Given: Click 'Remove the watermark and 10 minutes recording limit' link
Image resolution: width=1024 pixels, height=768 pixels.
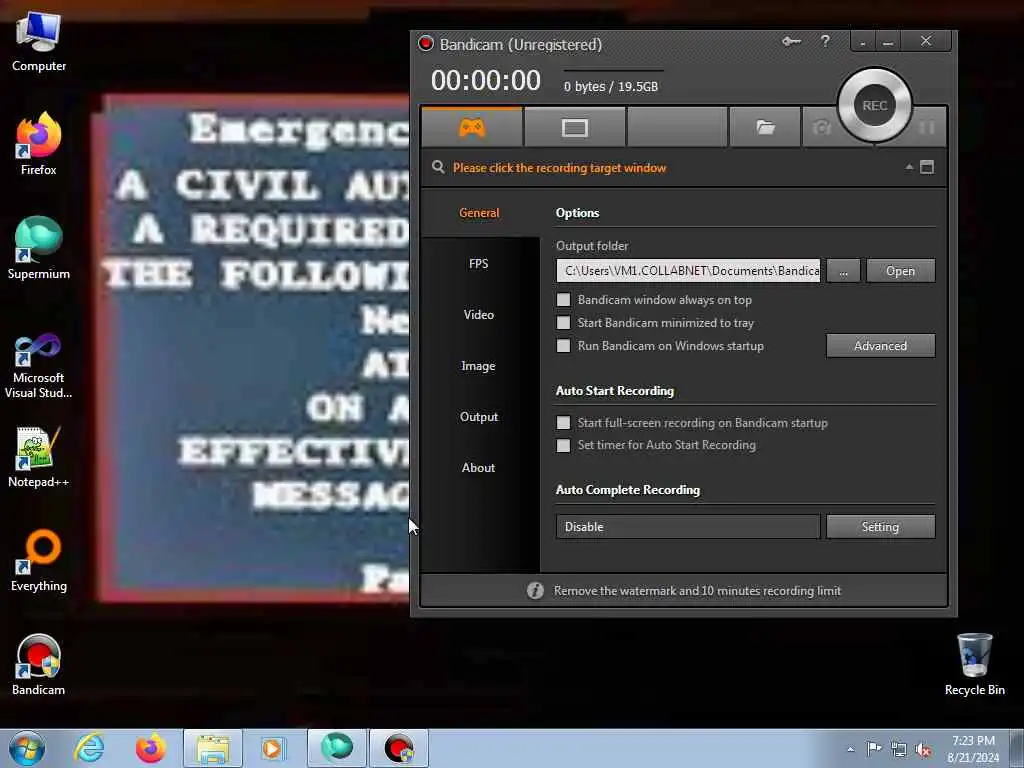Looking at the screenshot, I should tap(697, 590).
